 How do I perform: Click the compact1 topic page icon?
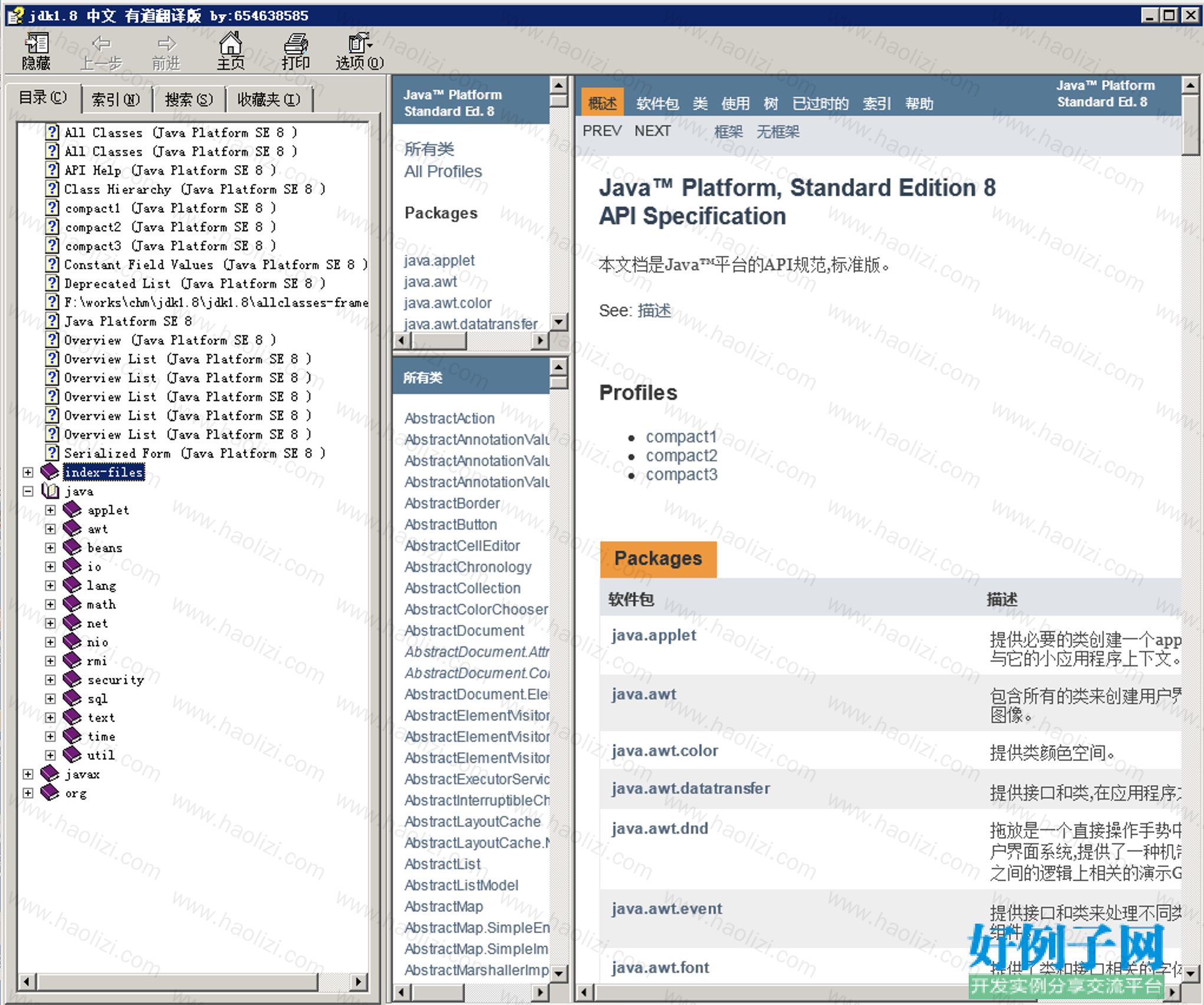click(52, 208)
